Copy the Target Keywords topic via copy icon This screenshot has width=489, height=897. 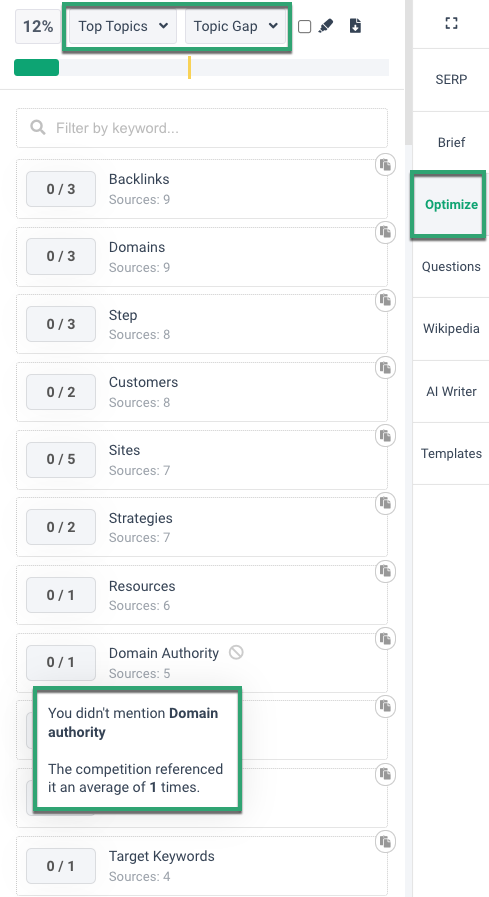(x=385, y=842)
